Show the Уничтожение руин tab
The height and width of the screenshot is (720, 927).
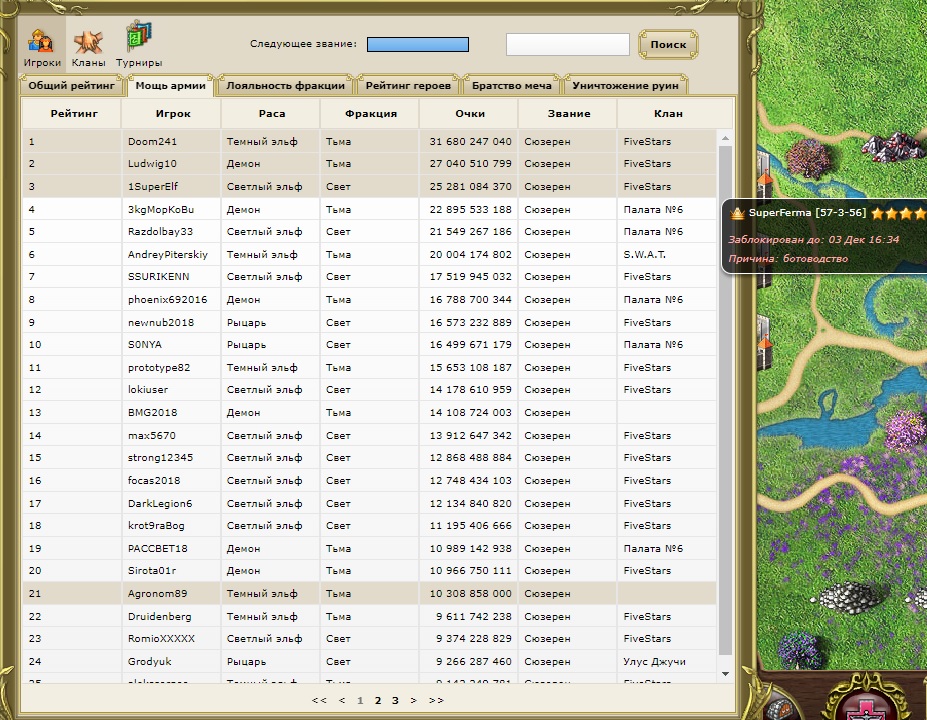pos(625,86)
